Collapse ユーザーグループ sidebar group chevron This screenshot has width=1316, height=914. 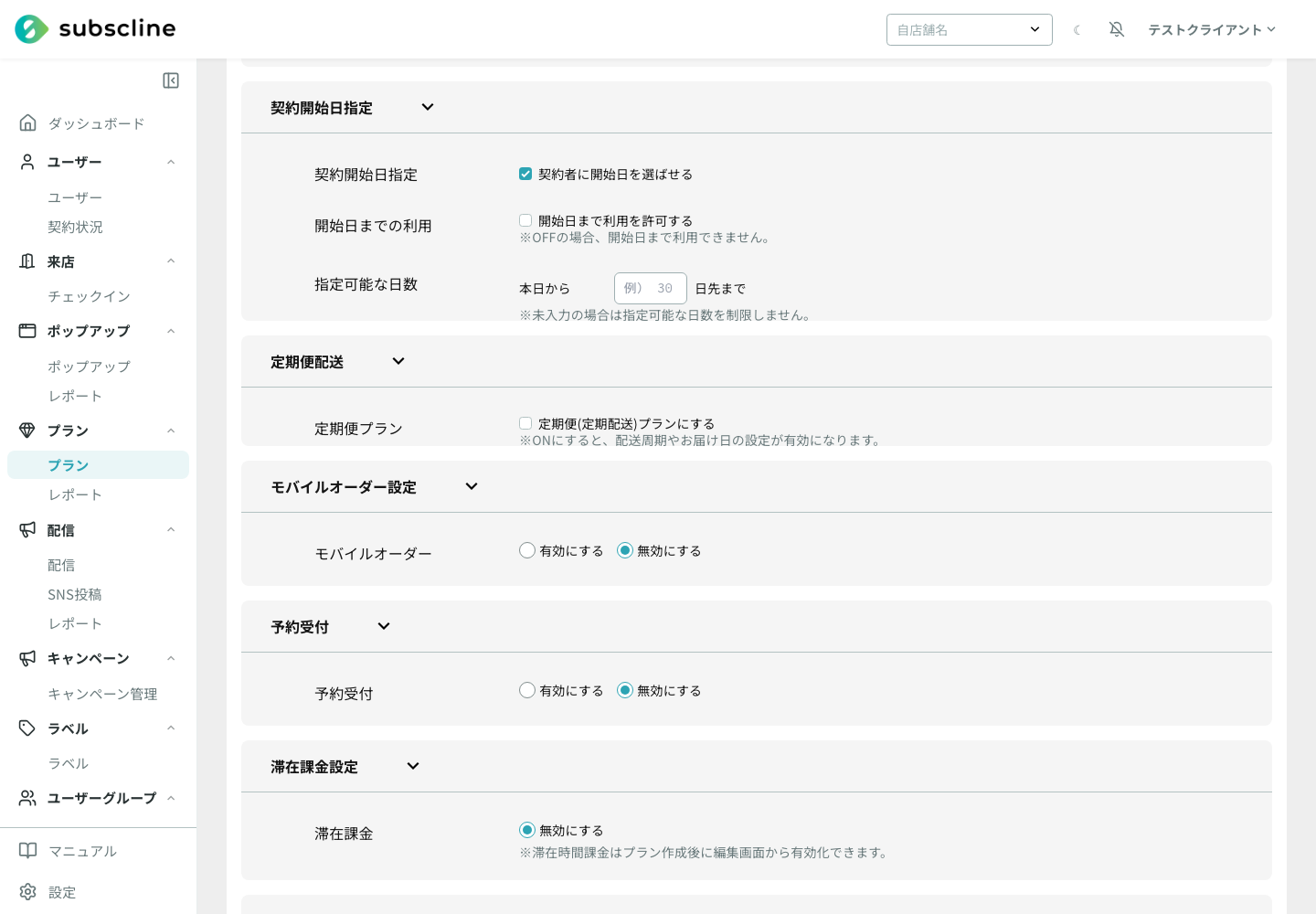(171, 798)
